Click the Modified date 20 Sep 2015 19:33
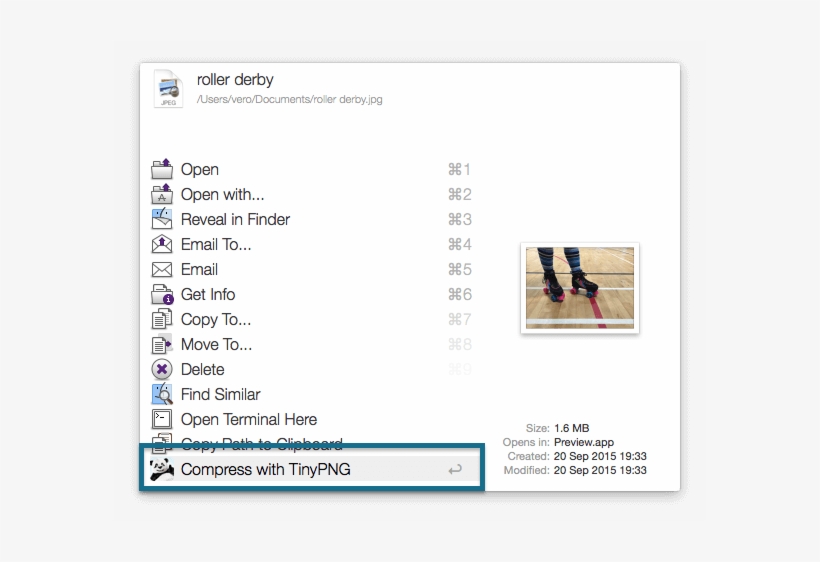This screenshot has height=562, width=820. [600, 470]
